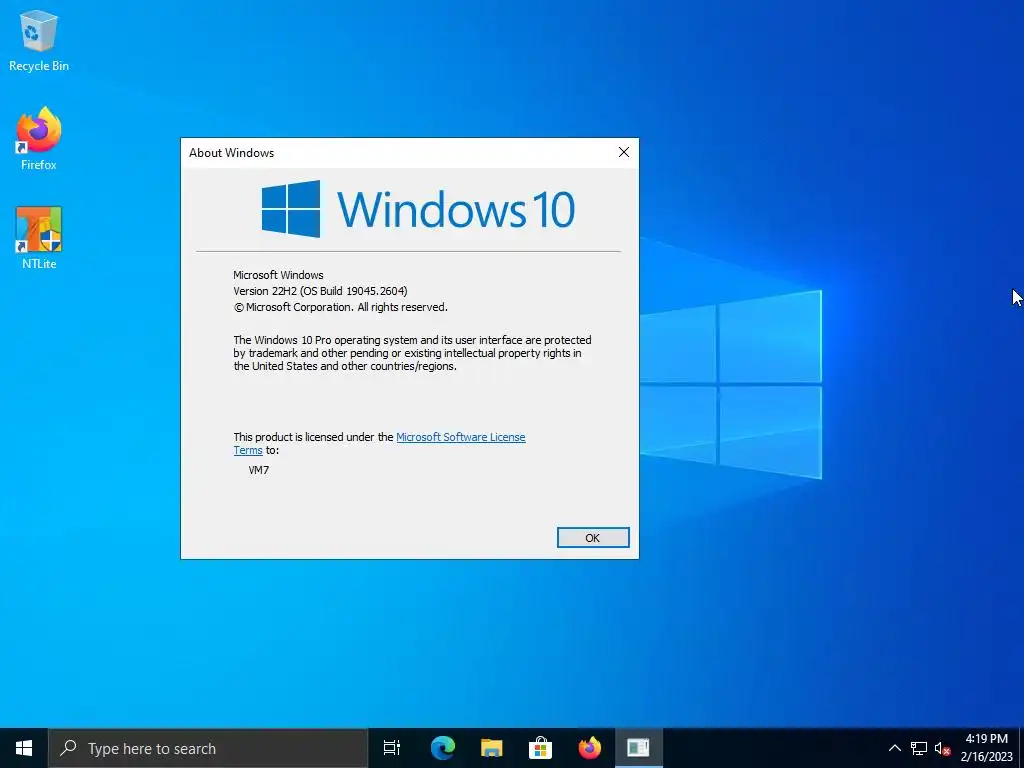The image size is (1024, 768).
Task: Open Microsoft Store from the taskbar
Action: coord(541,748)
